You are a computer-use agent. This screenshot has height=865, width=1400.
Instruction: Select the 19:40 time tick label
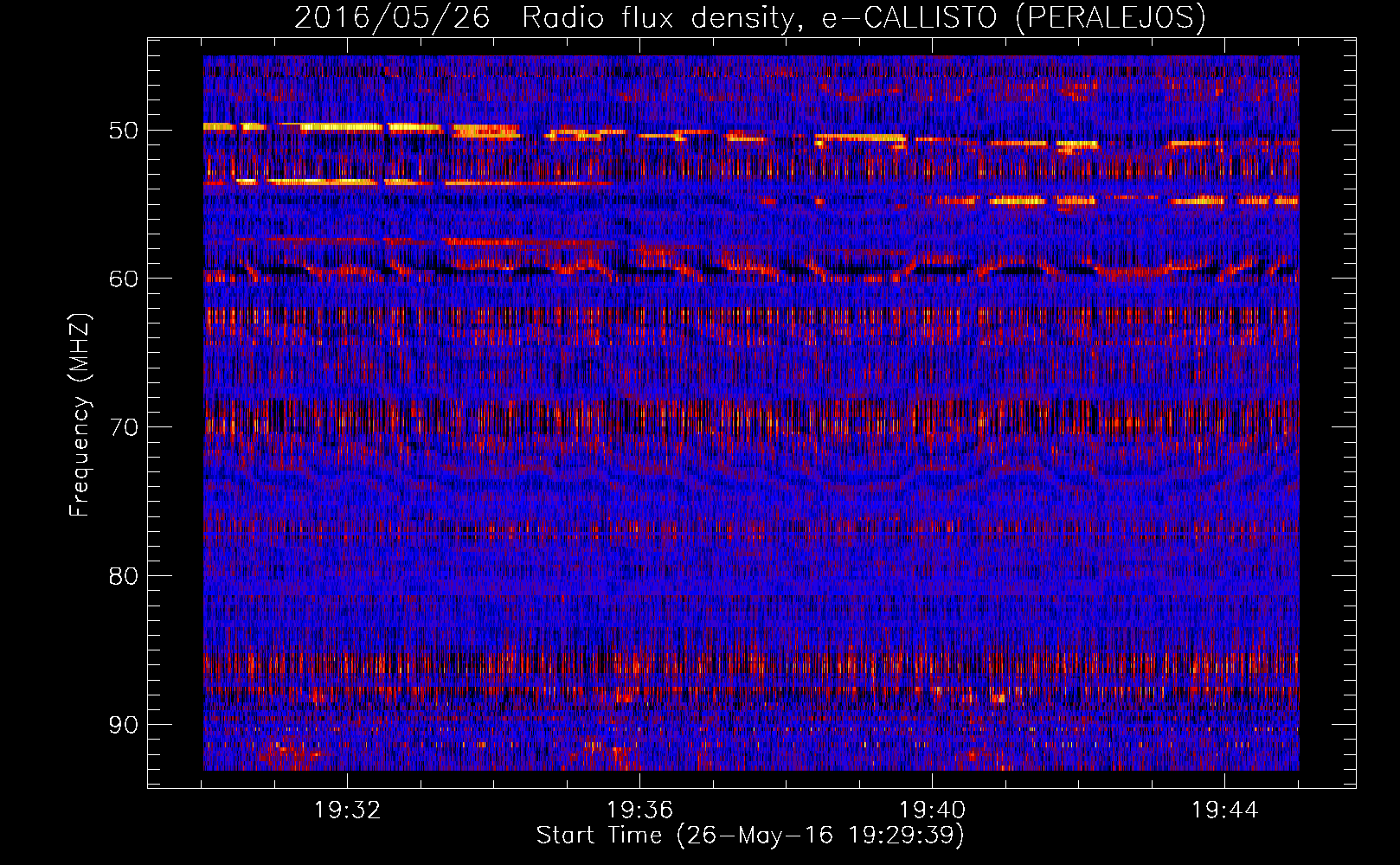pyautogui.click(x=932, y=811)
